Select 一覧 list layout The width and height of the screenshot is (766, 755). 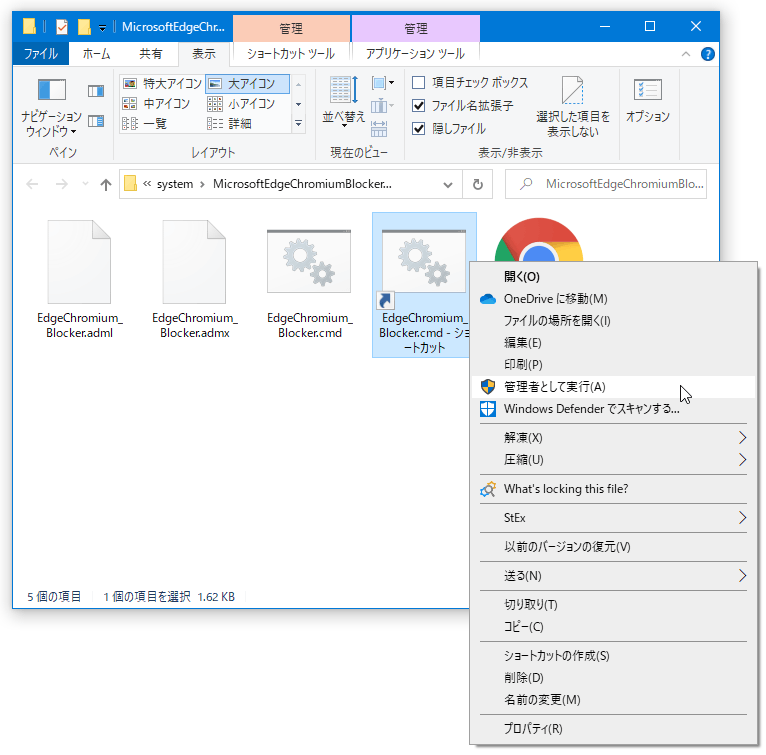145,124
